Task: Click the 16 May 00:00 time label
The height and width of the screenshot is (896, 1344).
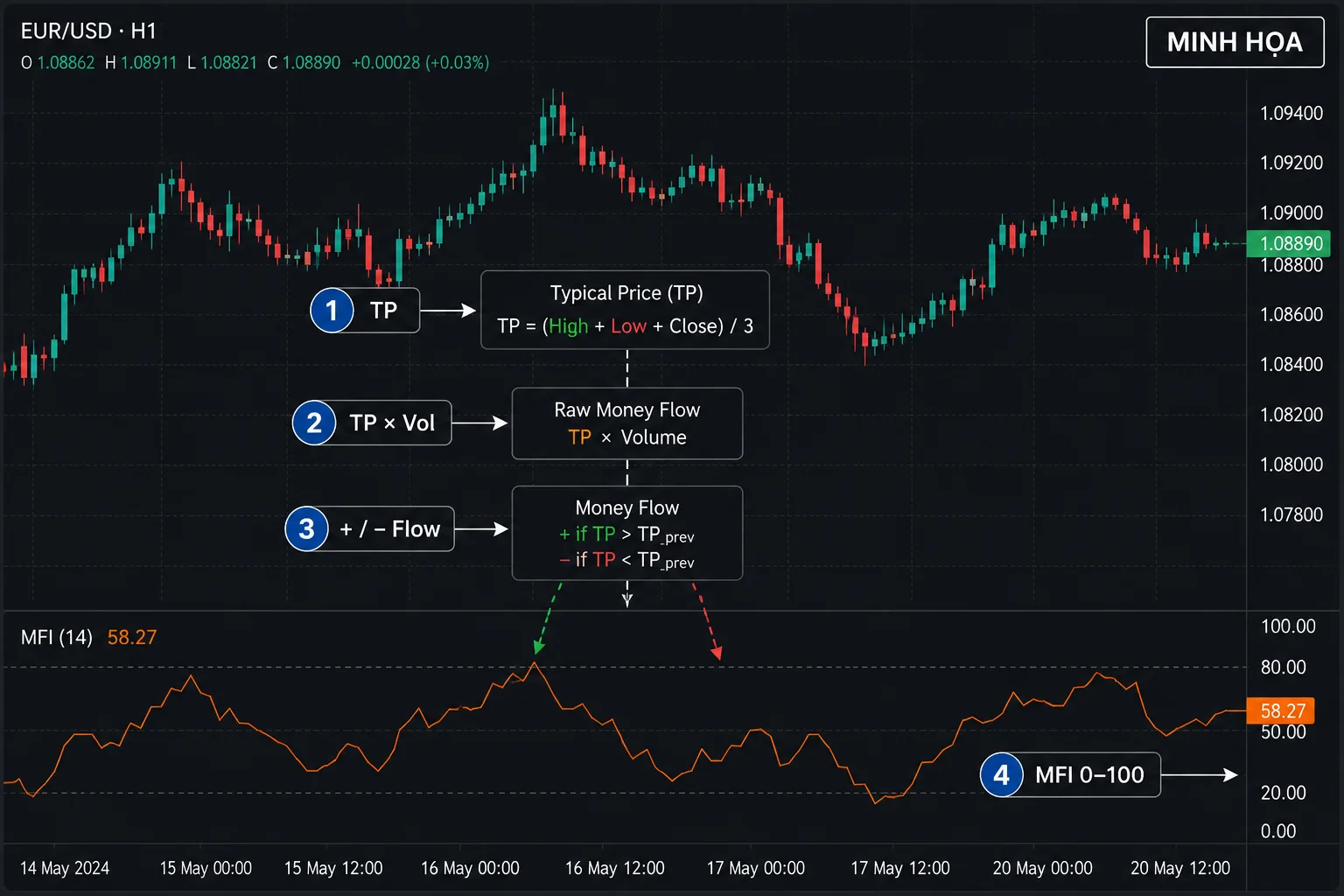Action: 470,868
